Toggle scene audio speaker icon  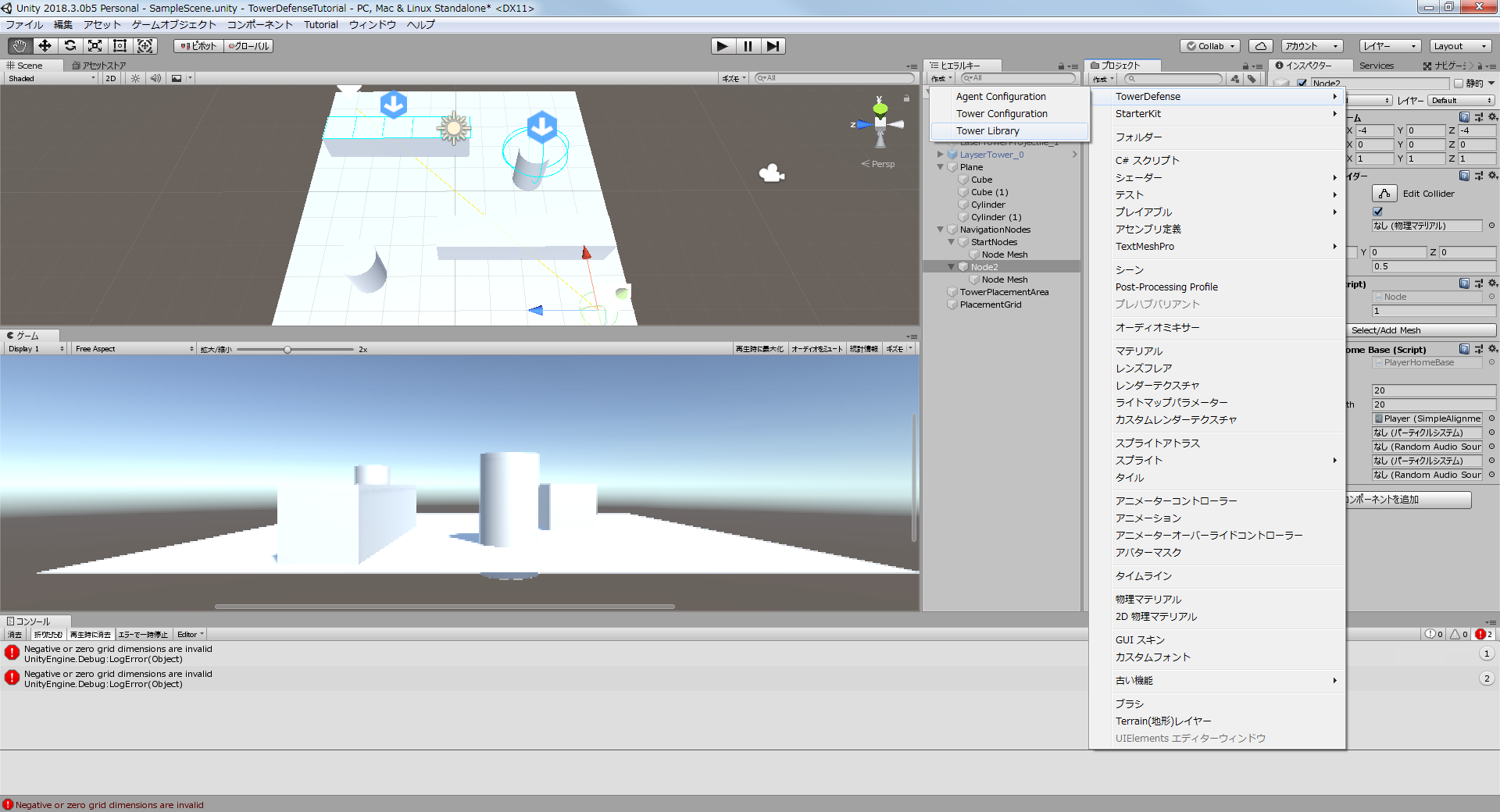click(155, 78)
